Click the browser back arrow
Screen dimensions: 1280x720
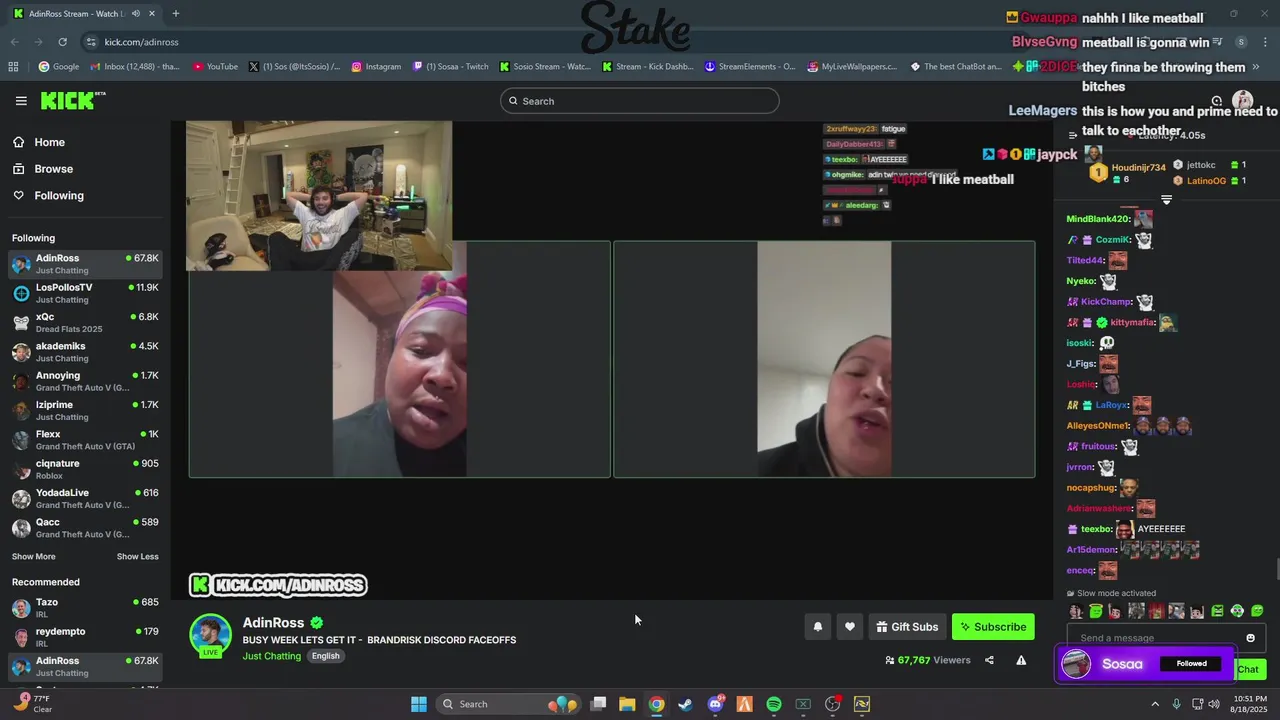point(14,42)
